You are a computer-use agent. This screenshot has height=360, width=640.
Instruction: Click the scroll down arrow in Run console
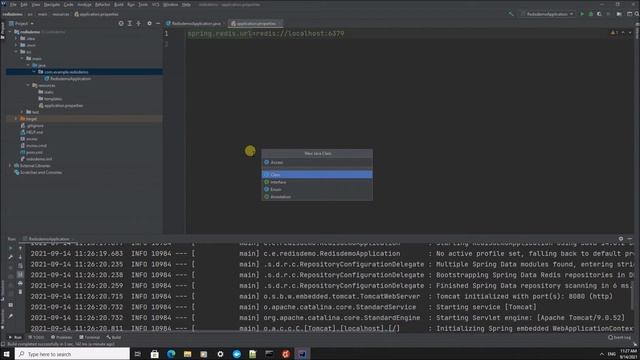[20, 257]
